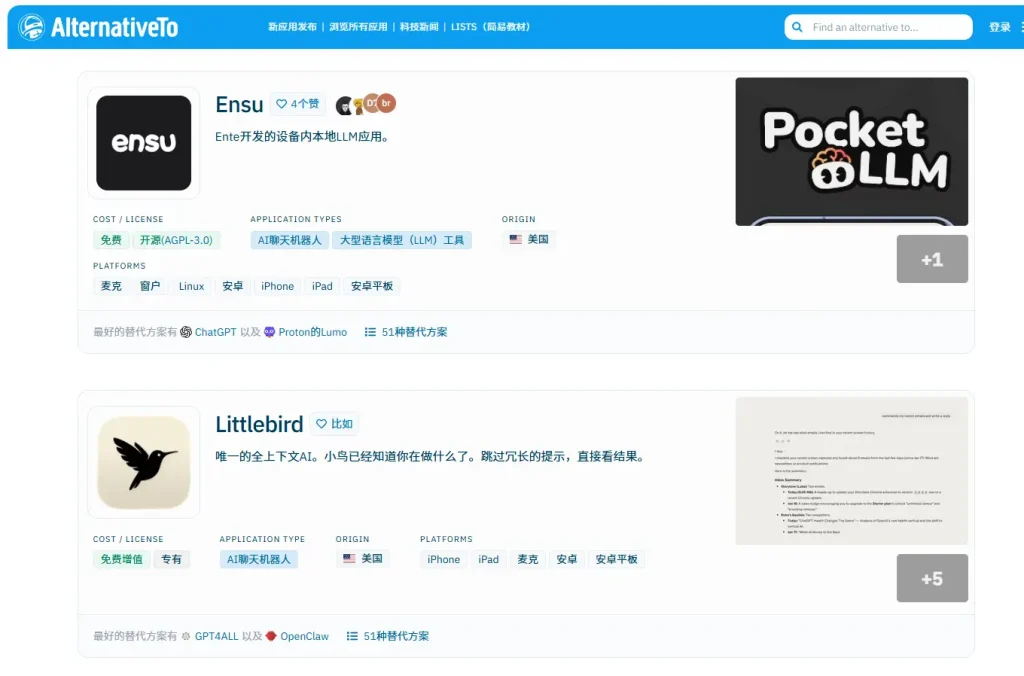Click the ChatGPT alternative link
The width and height of the screenshot is (1024, 676).
[218, 332]
